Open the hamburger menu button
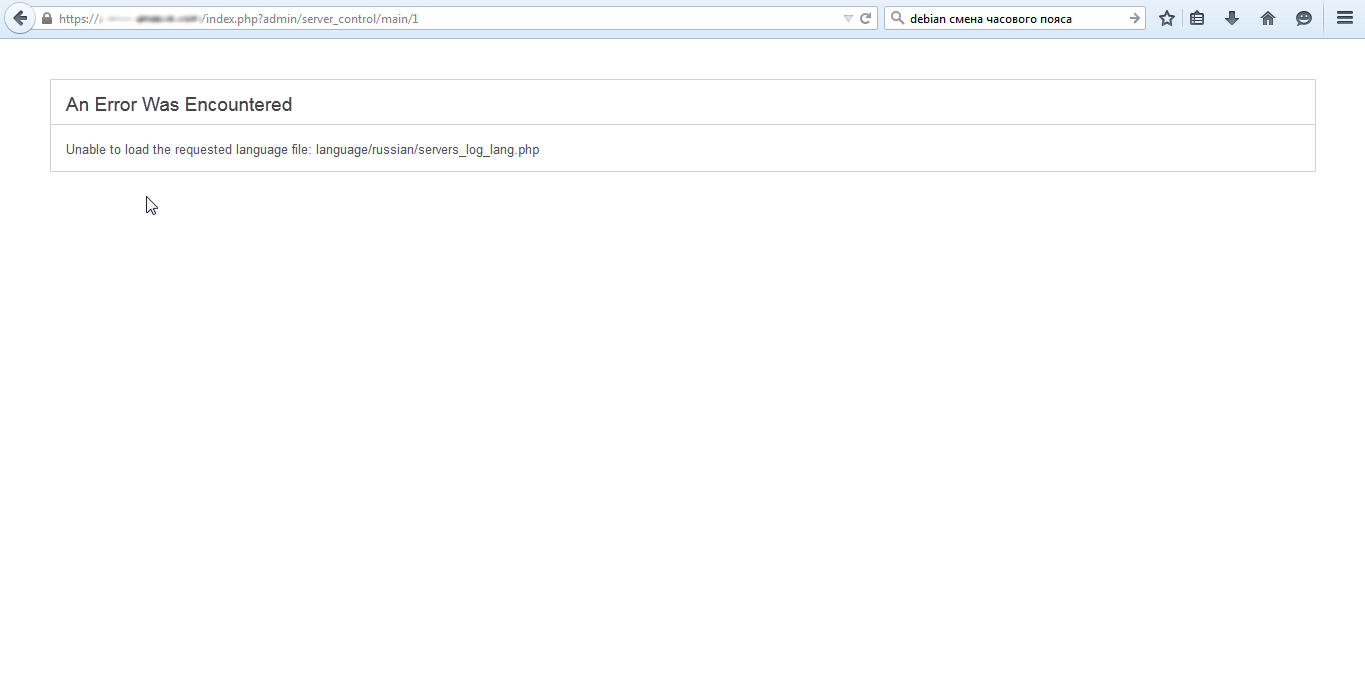Image resolution: width=1365 pixels, height=695 pixels. point(1345,18)
